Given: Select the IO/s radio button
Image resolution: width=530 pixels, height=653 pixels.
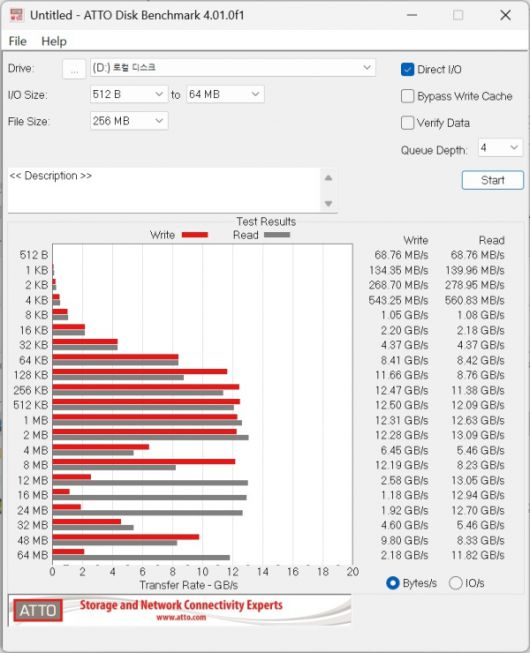Looking at the screenshot, I should [x=455, y=583].
